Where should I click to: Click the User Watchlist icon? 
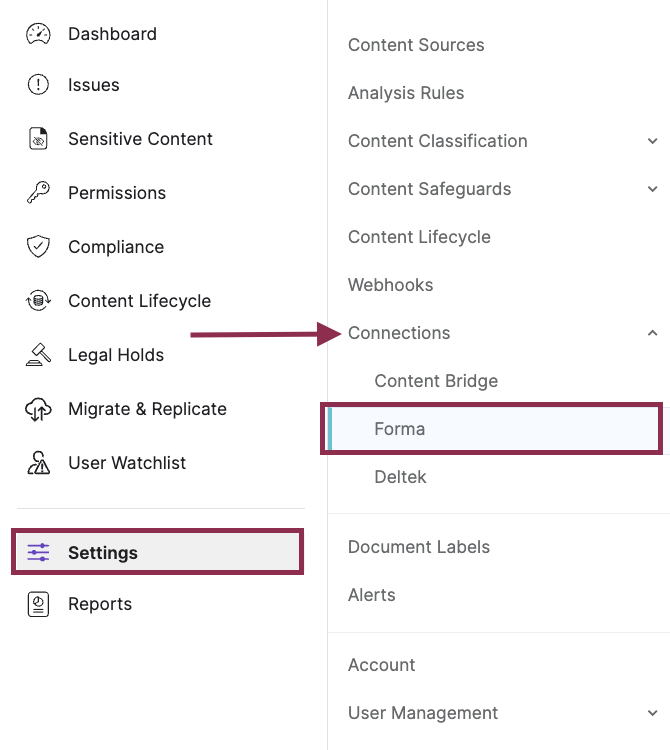click(38, 463)
